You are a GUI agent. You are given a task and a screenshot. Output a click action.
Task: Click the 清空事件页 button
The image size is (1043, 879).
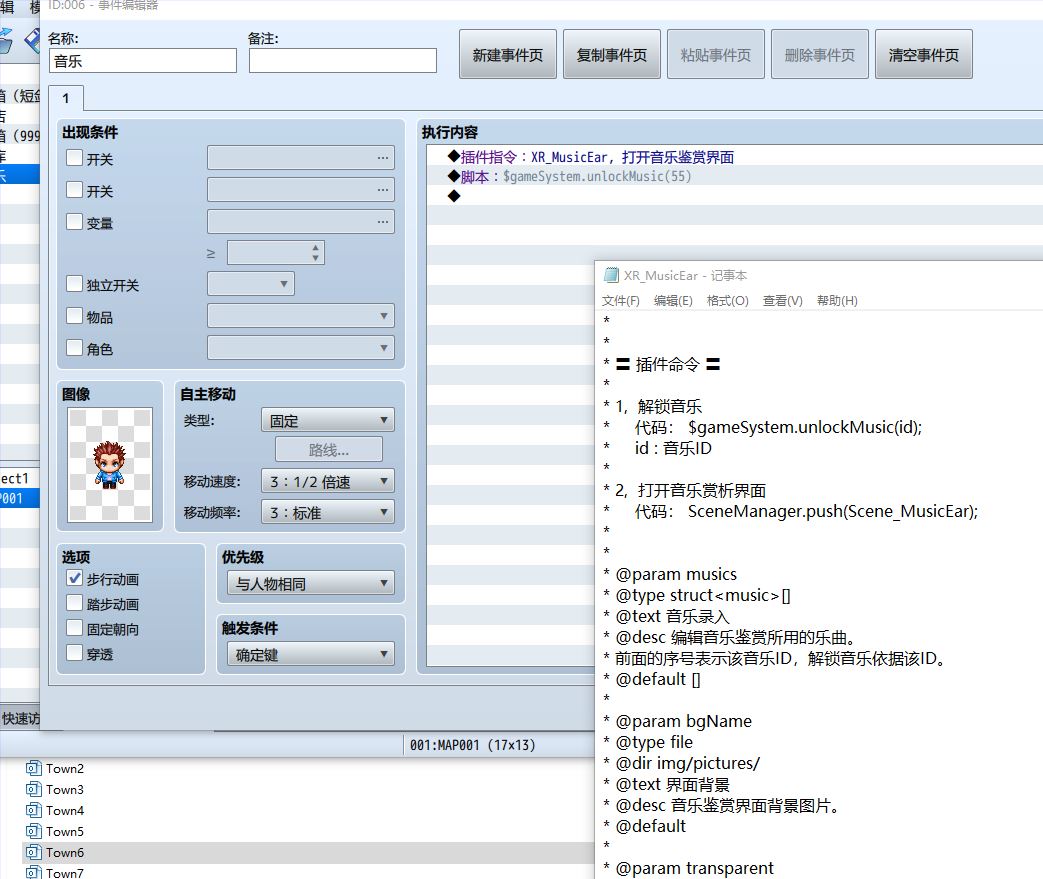923,55
